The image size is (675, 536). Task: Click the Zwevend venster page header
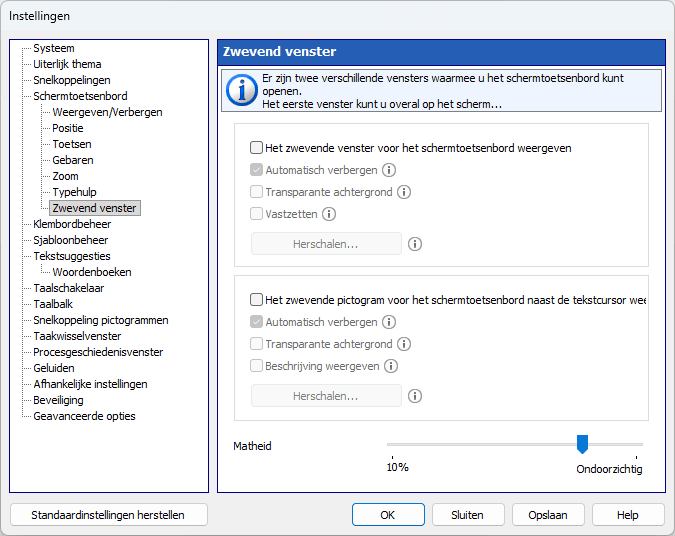tap(441, 52)
